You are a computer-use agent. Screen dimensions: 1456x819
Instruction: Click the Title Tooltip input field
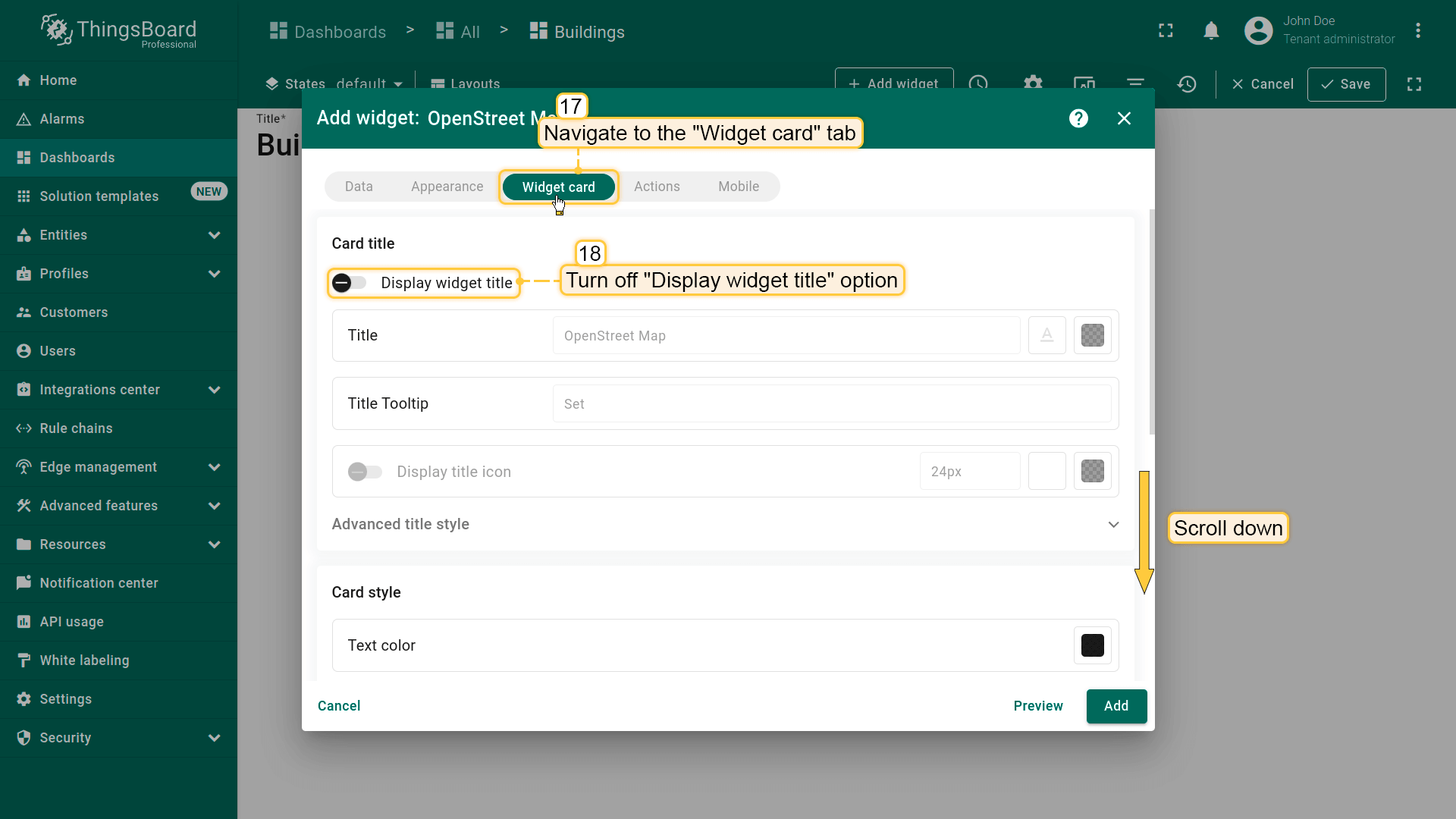click(831, 404)
